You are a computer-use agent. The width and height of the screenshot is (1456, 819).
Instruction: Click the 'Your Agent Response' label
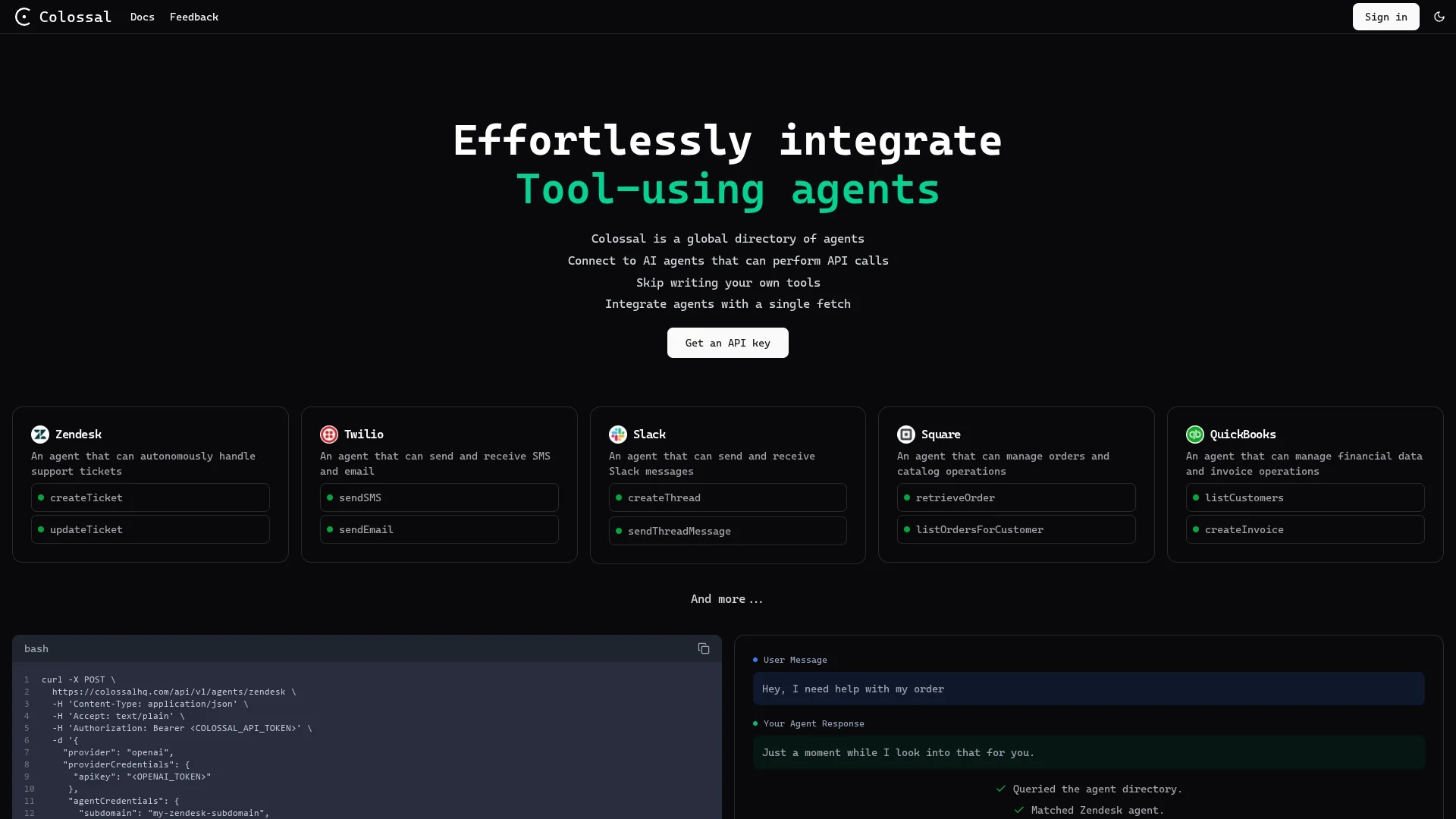coord(814,723)
